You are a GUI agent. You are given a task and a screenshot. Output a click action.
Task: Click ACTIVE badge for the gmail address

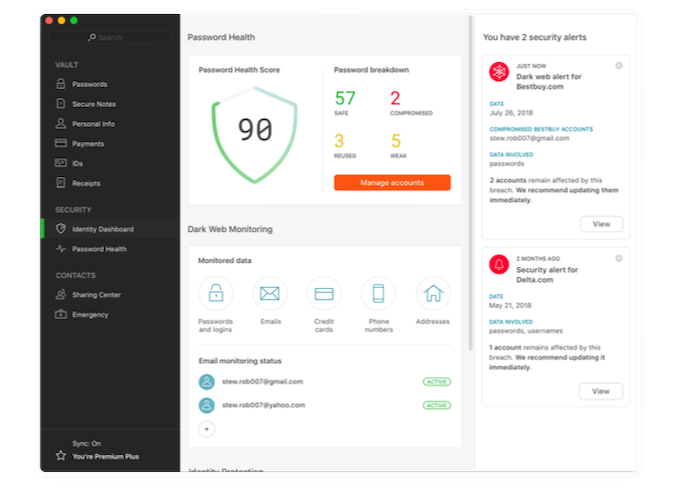(x=437, y=382)
